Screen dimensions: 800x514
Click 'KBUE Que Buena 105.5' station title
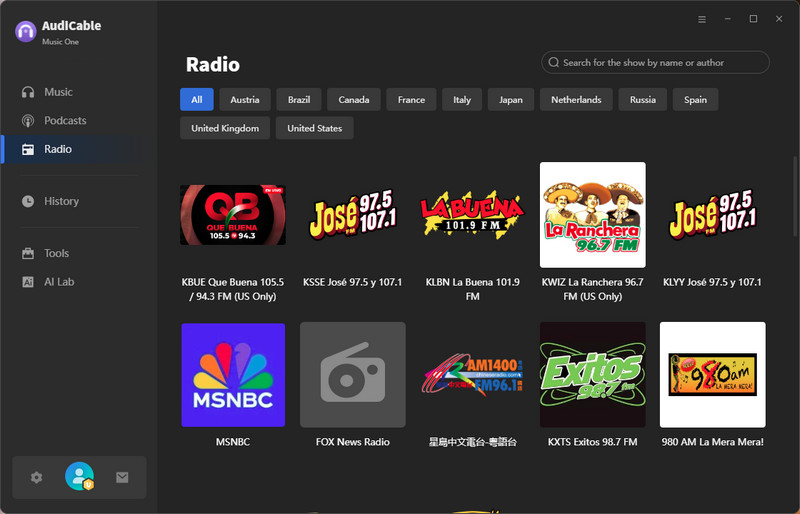click(x=233, y=289)
